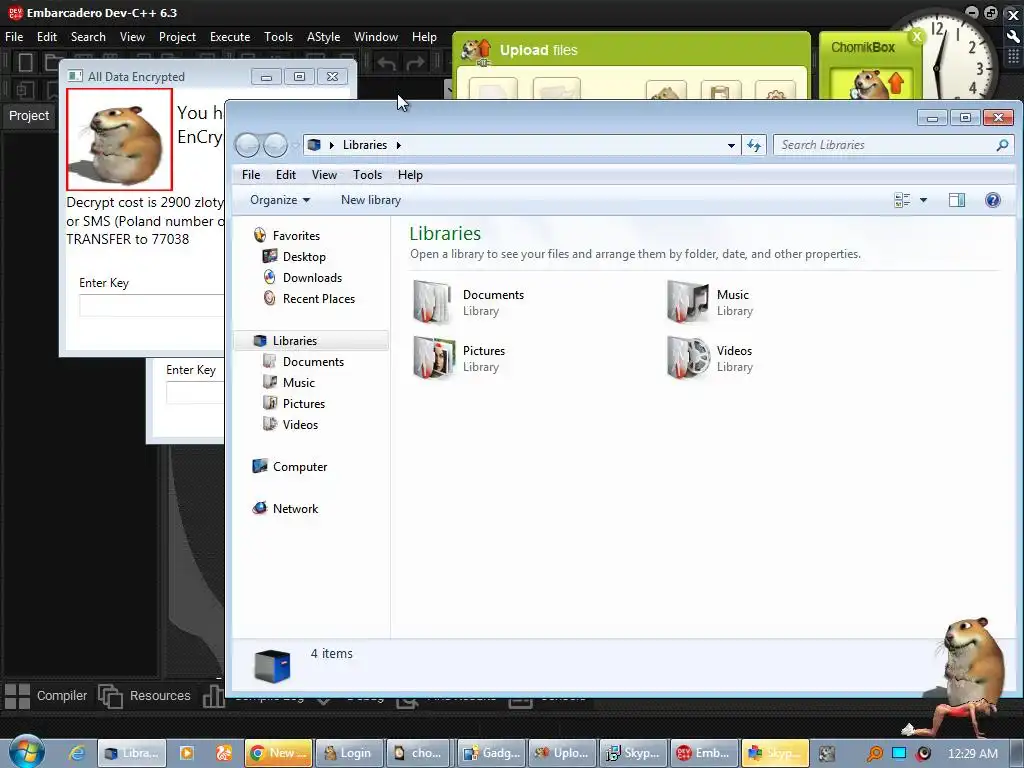Select Favorites in navigation pane
The height and width of the screenshot is (768, 1024).
(x=296, y=236)
